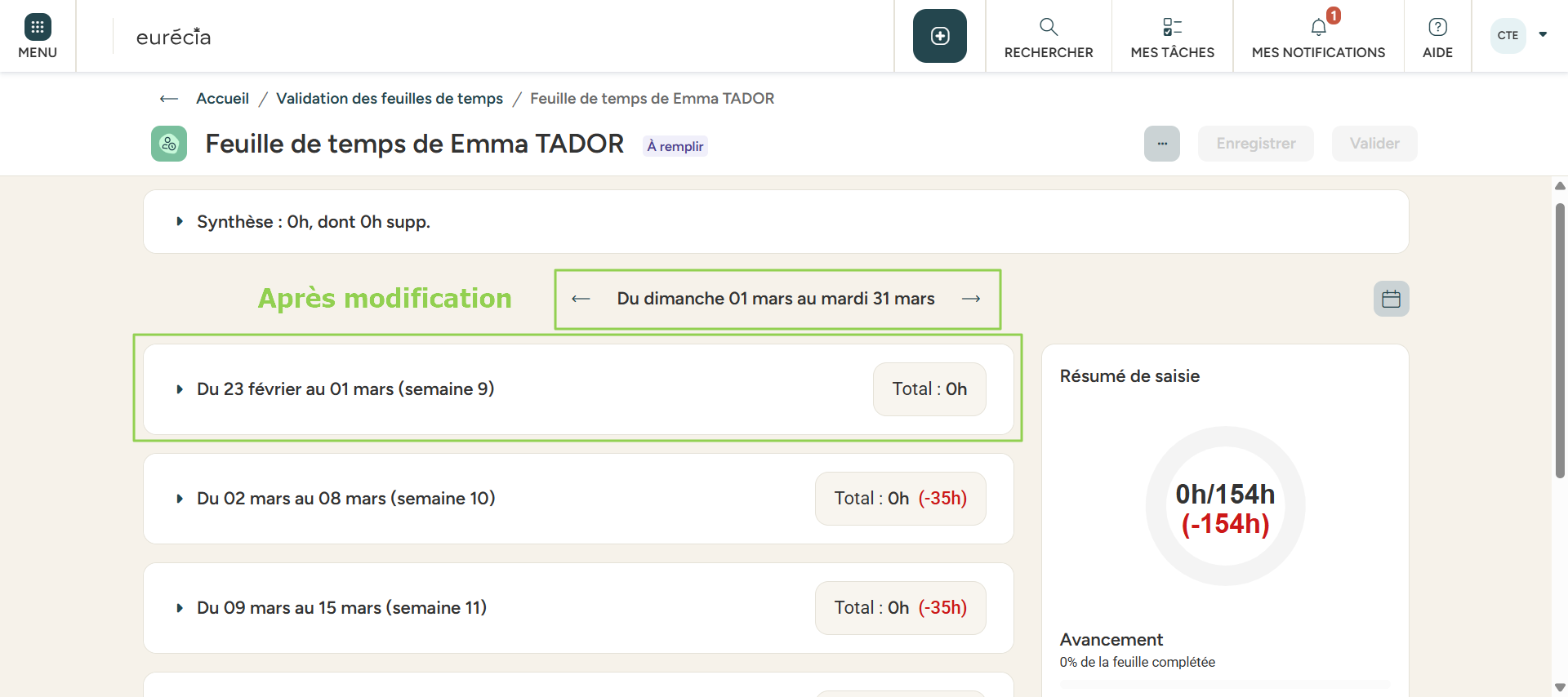Open MES TÂCHES task list
The height and width of the screenshot is (697, 1568).
(x=1172, y=28)
